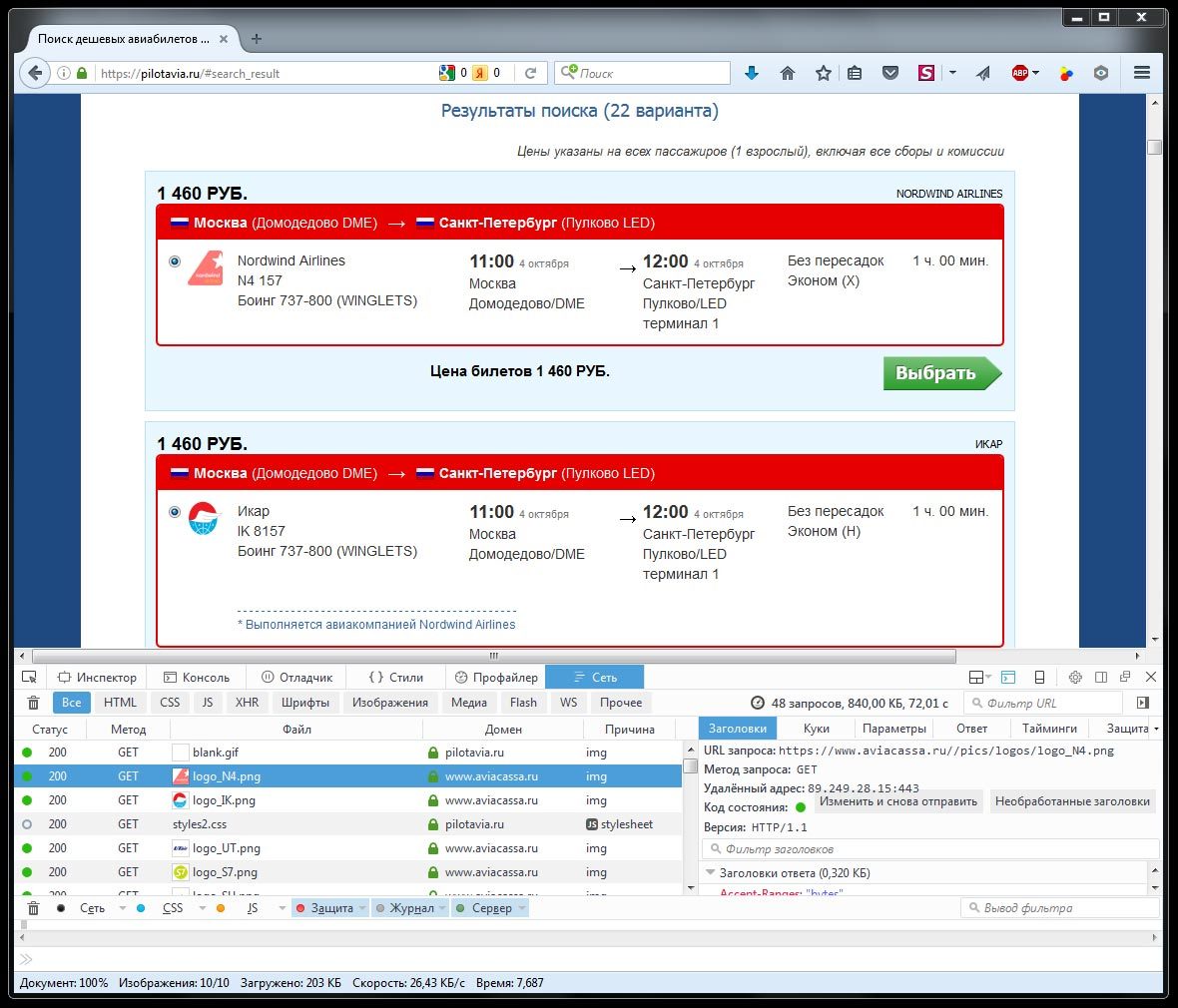Click the green Выбрать button

tap(942, 373)
